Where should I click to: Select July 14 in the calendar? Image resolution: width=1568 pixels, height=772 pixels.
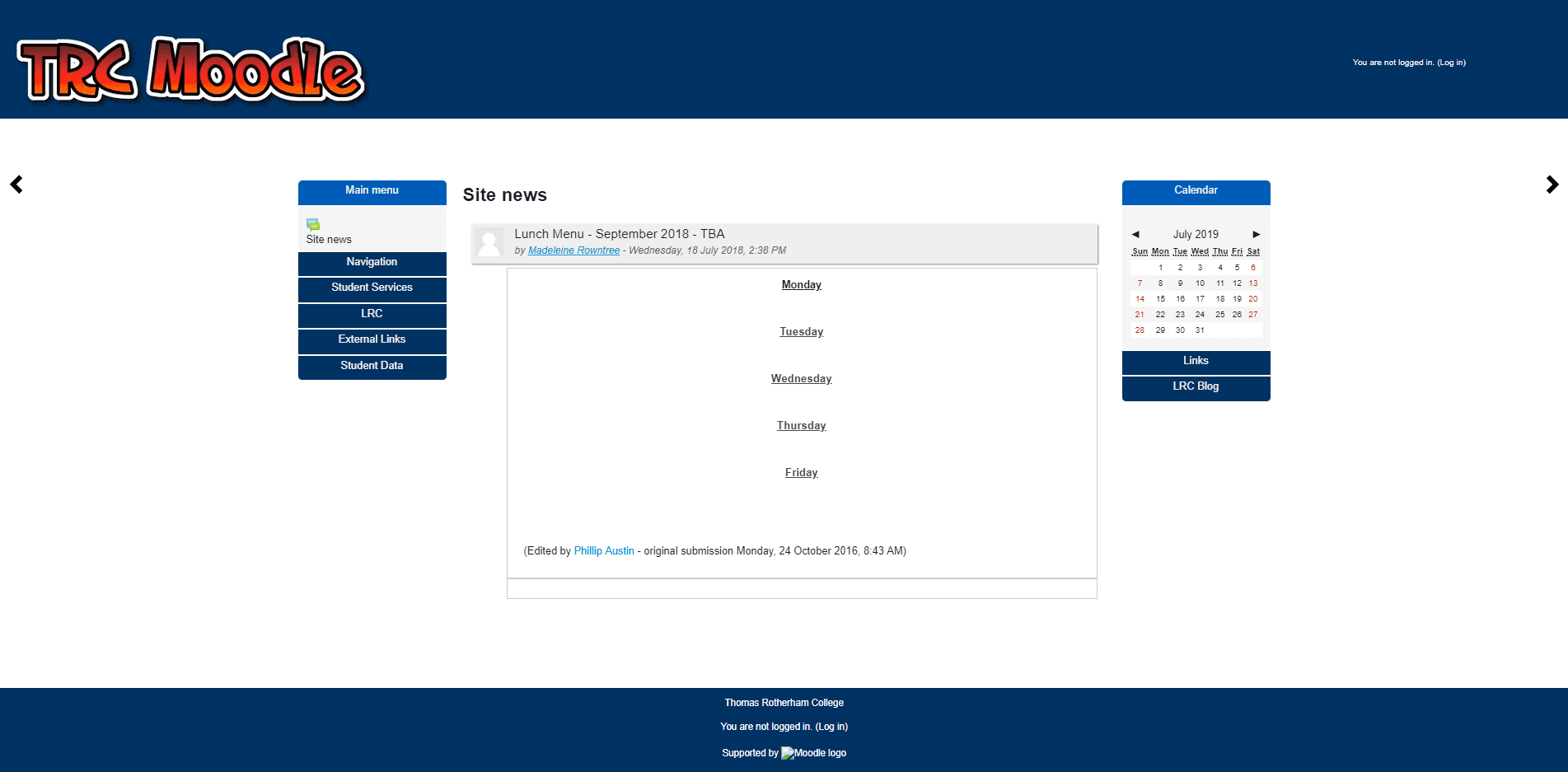click(1140, 299)
